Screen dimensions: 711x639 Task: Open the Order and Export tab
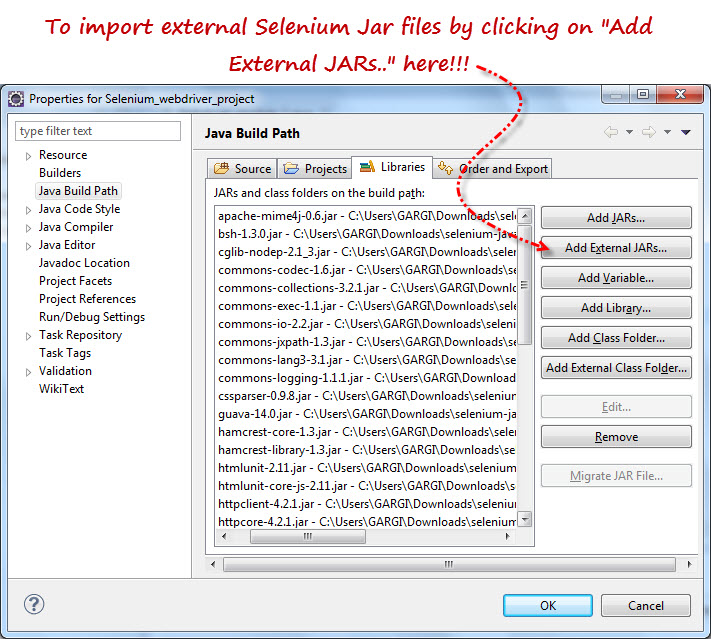(x=492, y=169)
